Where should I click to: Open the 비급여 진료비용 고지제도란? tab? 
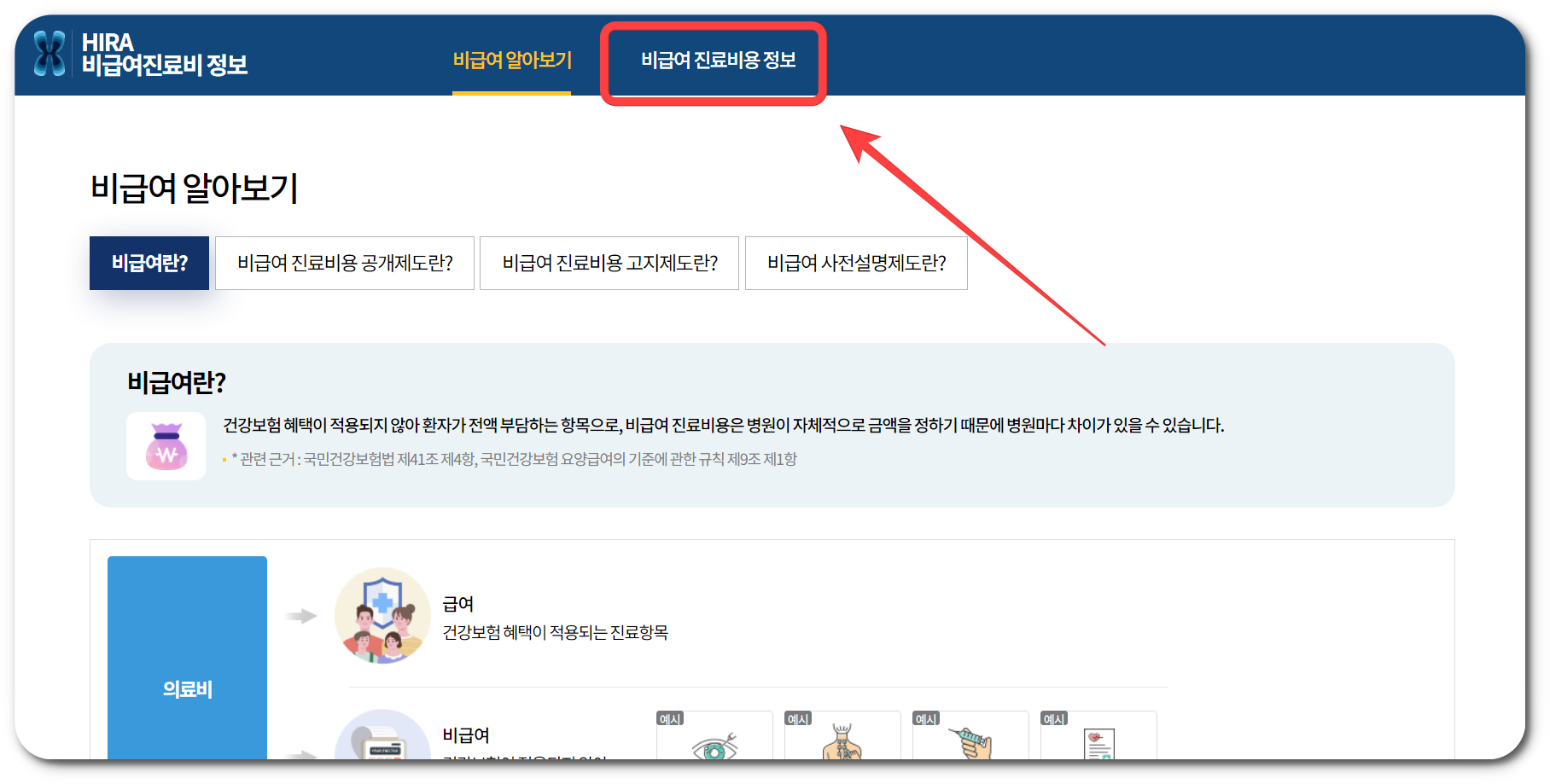click(x=609, y=263)
